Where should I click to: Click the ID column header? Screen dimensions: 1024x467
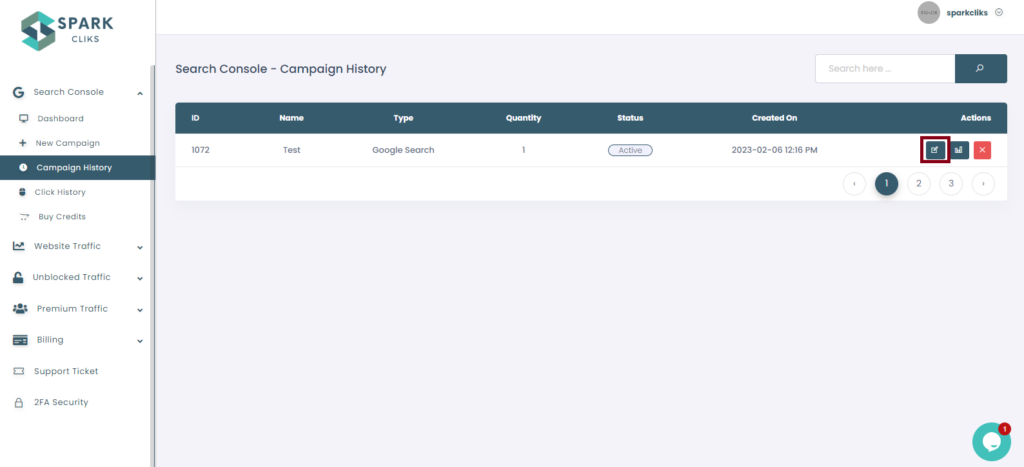pos(195,118)
